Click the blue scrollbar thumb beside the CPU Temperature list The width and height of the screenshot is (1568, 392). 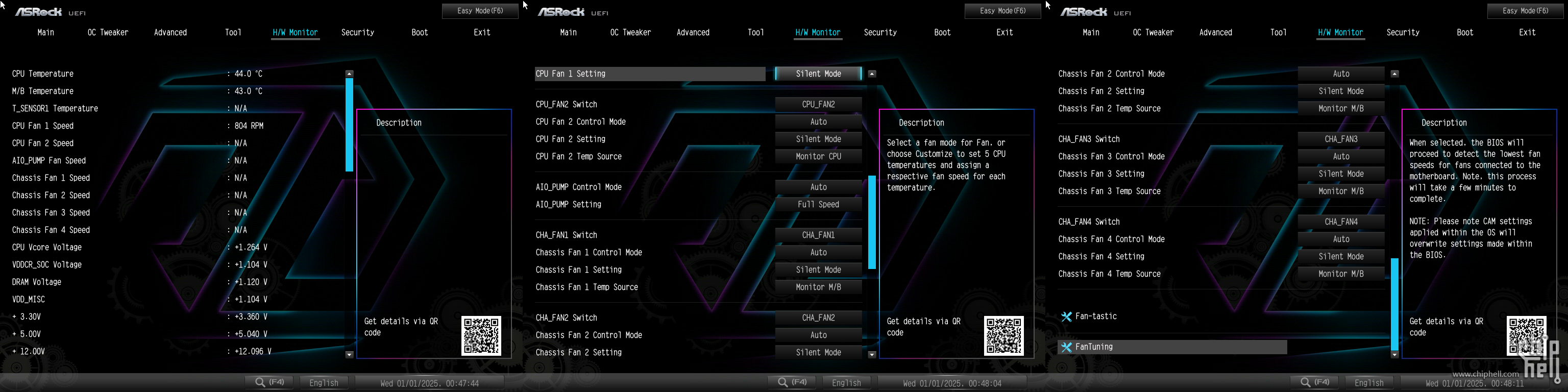coord(350,125)
